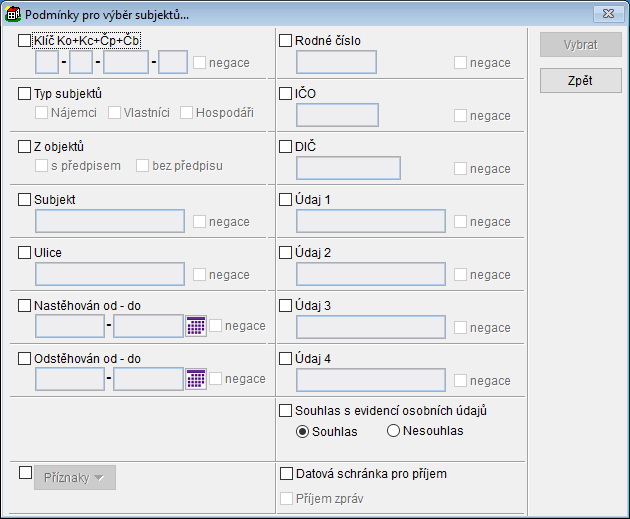The width and height of the screenshot is (630, 519).
Task: Open calendar picker for Nastěhován od - do
Action: (x=196, y=326)
